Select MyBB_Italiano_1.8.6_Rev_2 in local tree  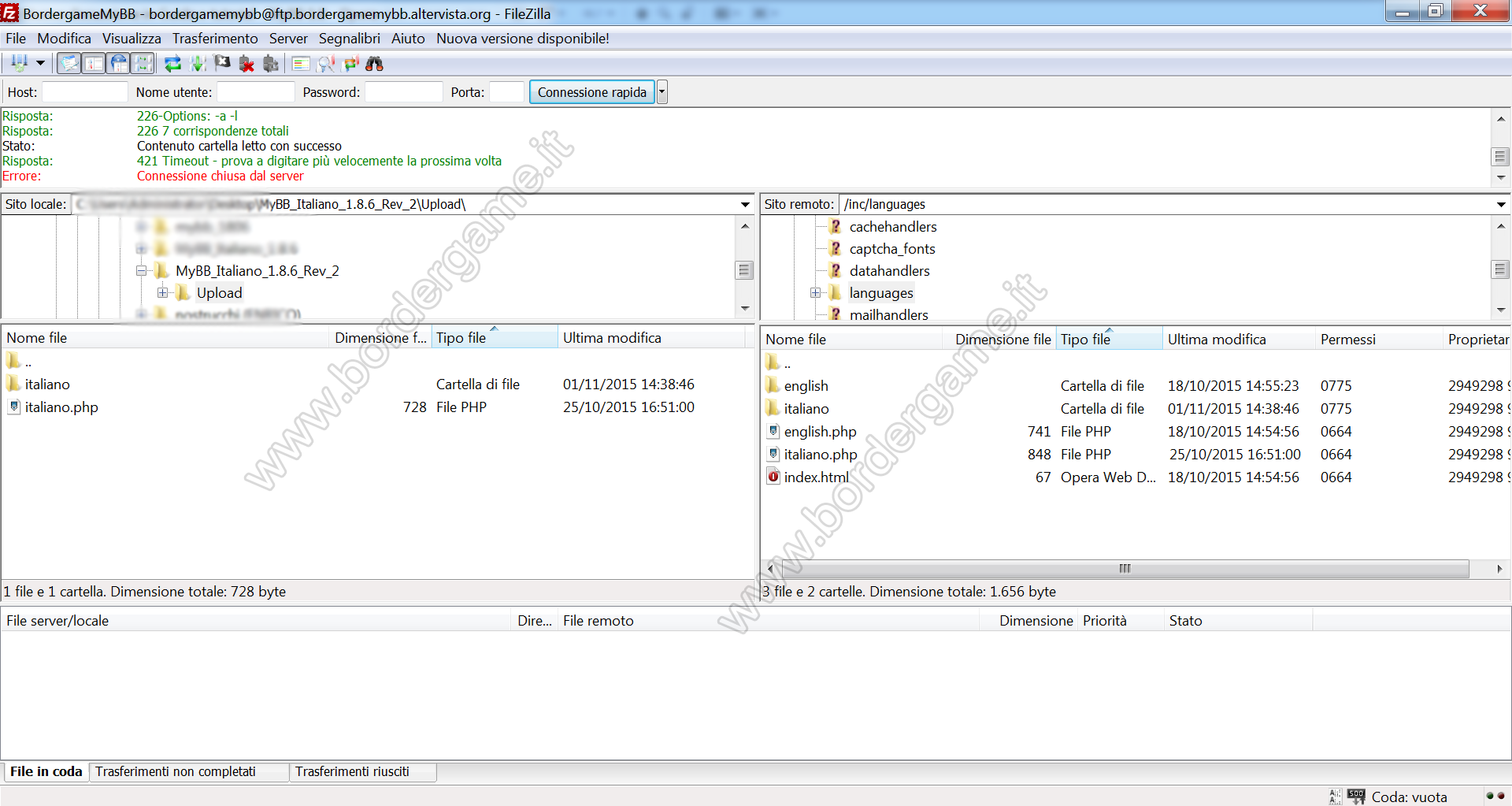click(x=258, y=271)
